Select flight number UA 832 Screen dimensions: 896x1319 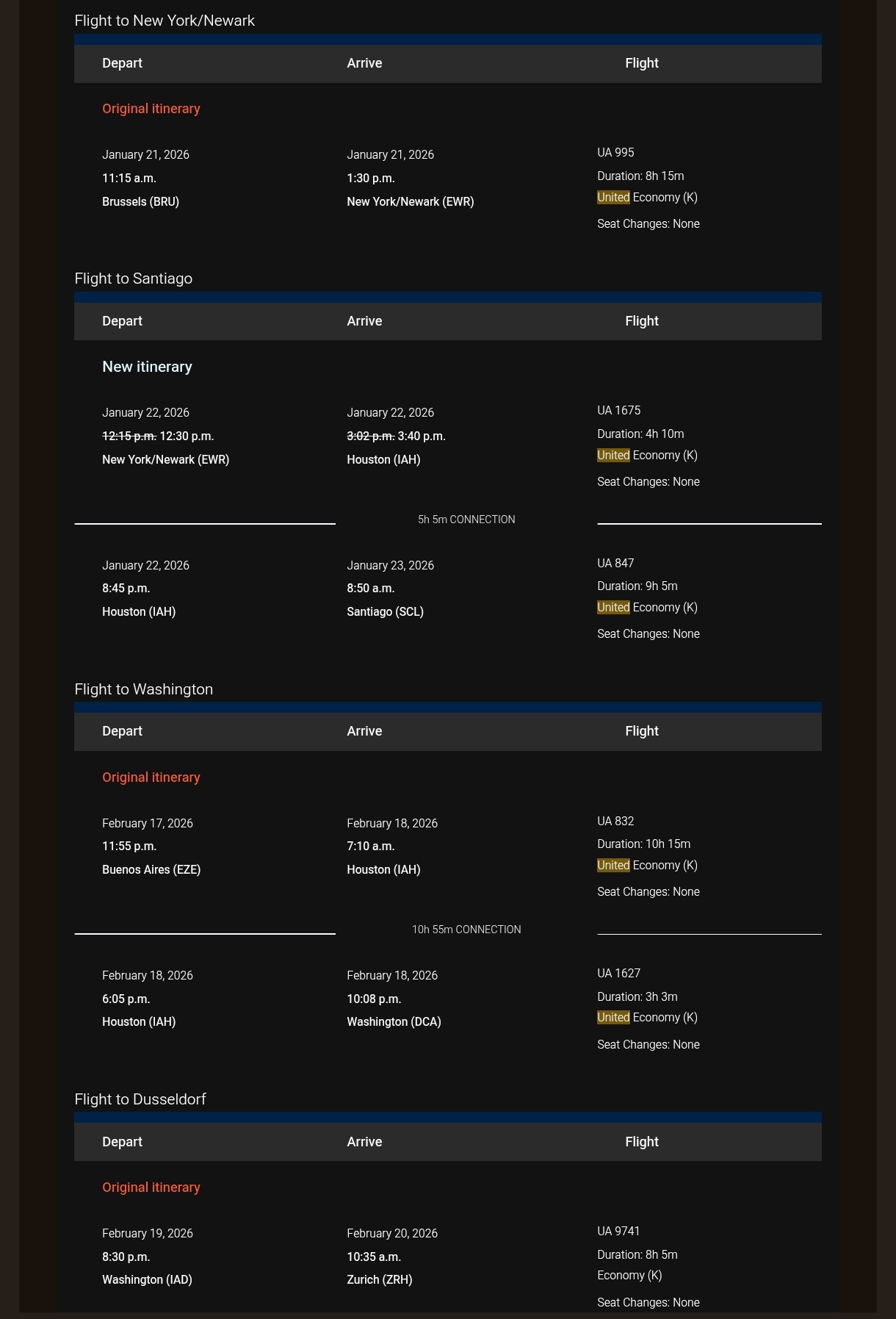[615, 822]
